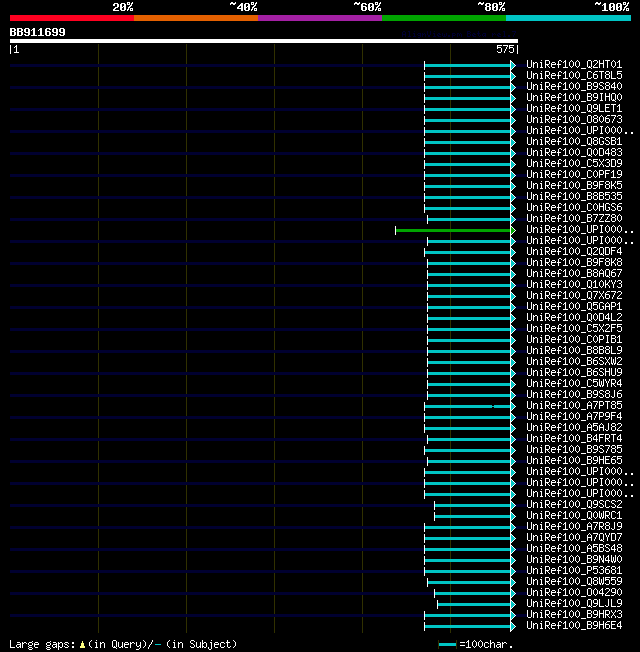Screen dimensions: 640x652
Task: Select UniRef100_B9N4W0 label
Action: (x=574, y=559)
